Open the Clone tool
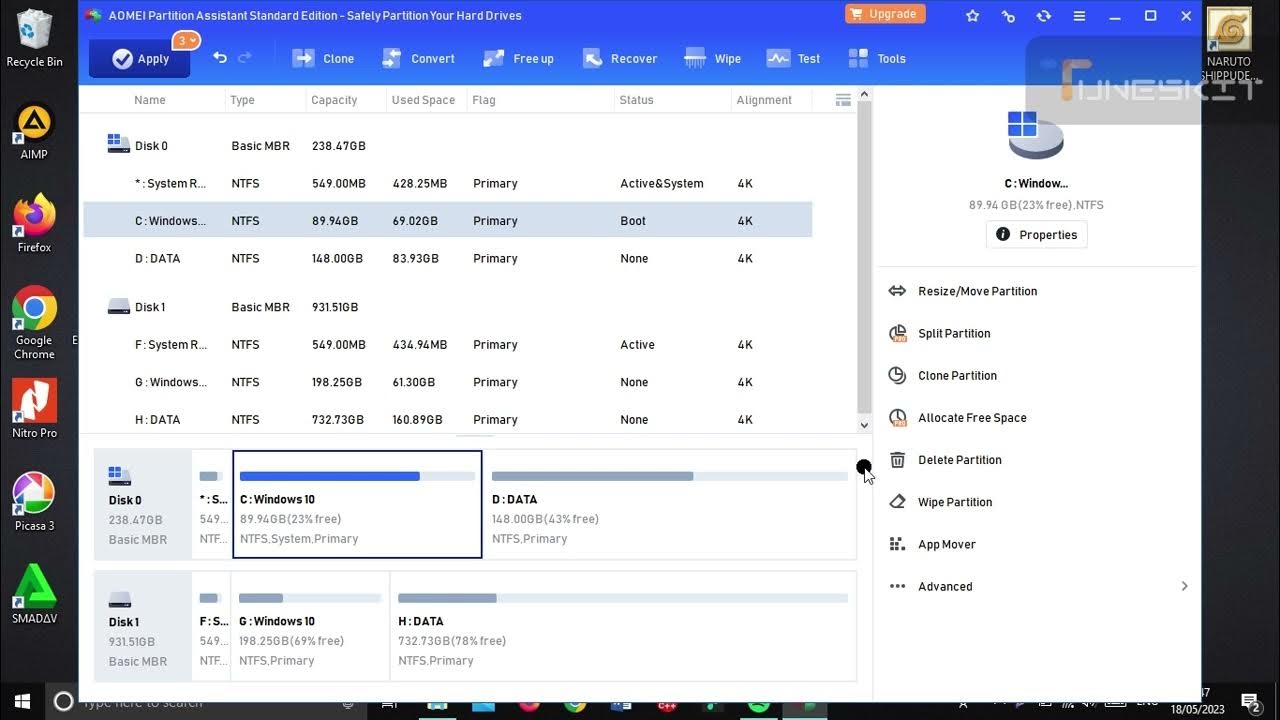Viewport: 1280px width, 720px height. coord(323,59)
